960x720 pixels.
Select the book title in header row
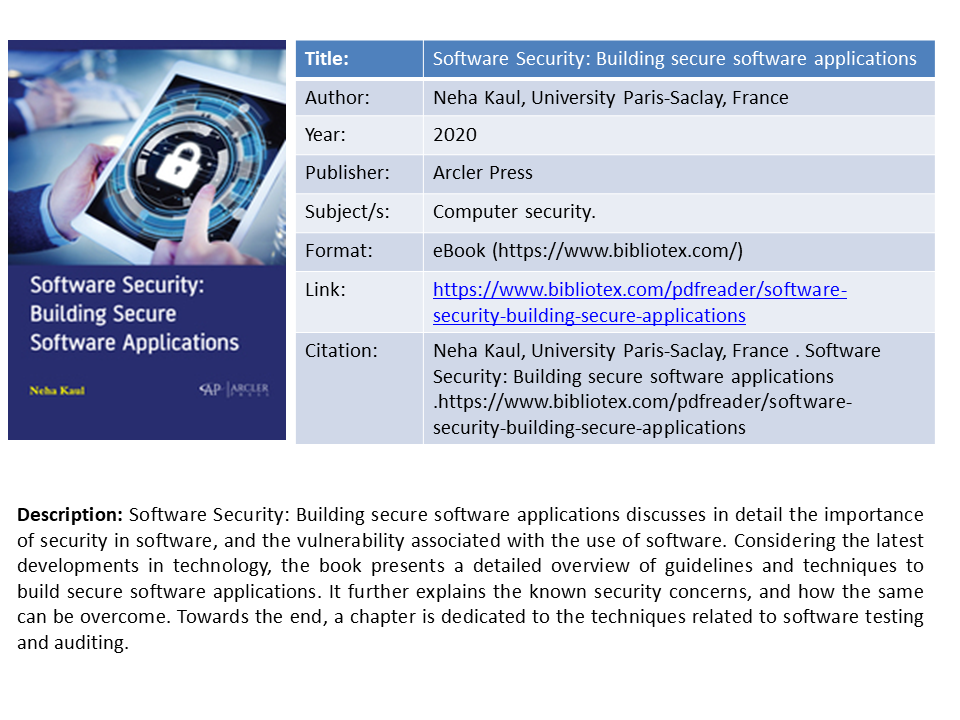tap(675, 59)
